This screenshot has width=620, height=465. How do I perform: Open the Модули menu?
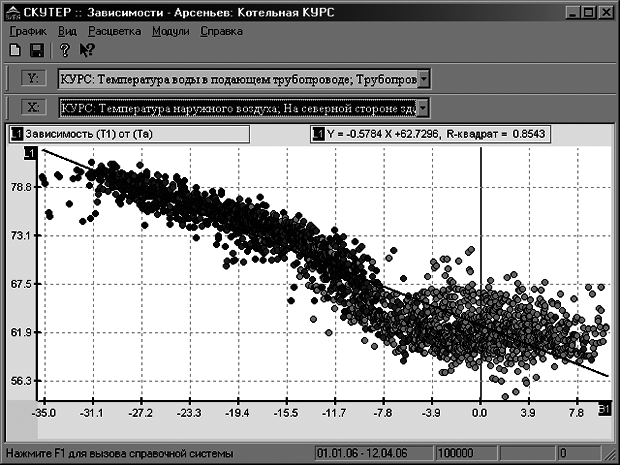coord(170,31)
